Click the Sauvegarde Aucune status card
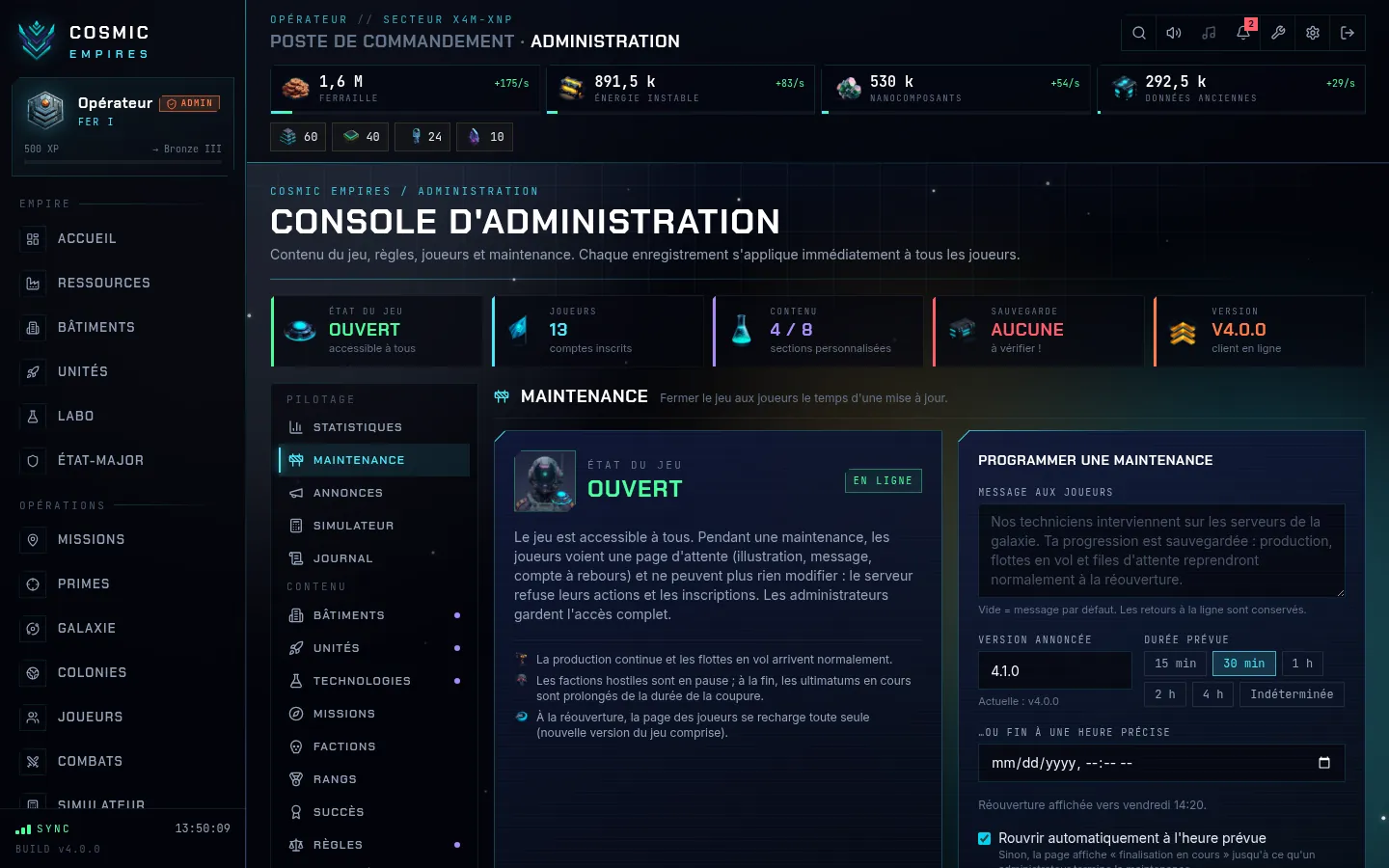The height and width of the screenshot is (868, 1389). pos(1039,331)
